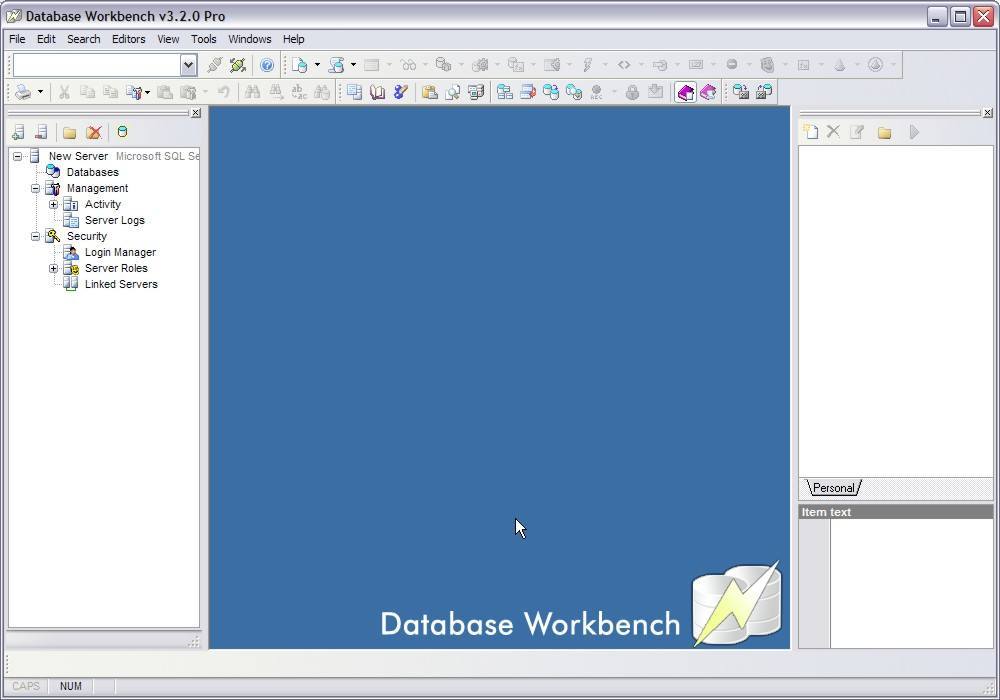
Task: Open the Editors menu
Action: 128,39
